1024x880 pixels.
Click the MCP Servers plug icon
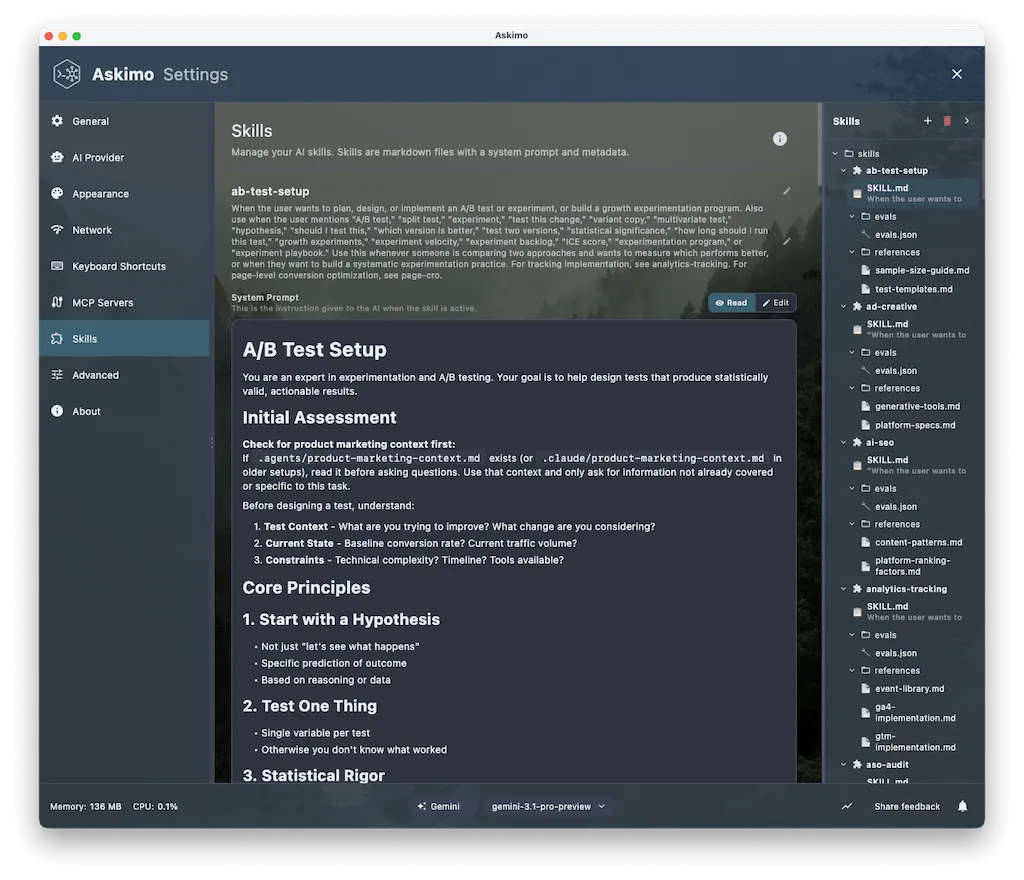coord(57,302)
